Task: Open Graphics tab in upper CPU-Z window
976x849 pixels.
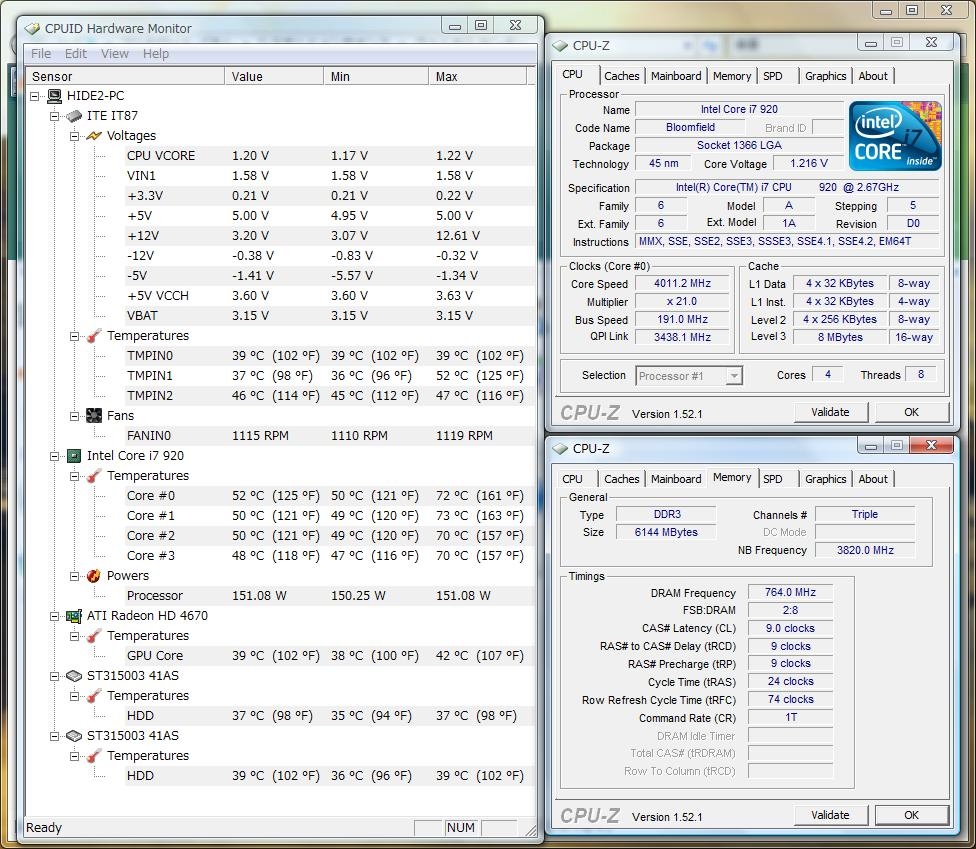Action: click(x=825, y=76)
